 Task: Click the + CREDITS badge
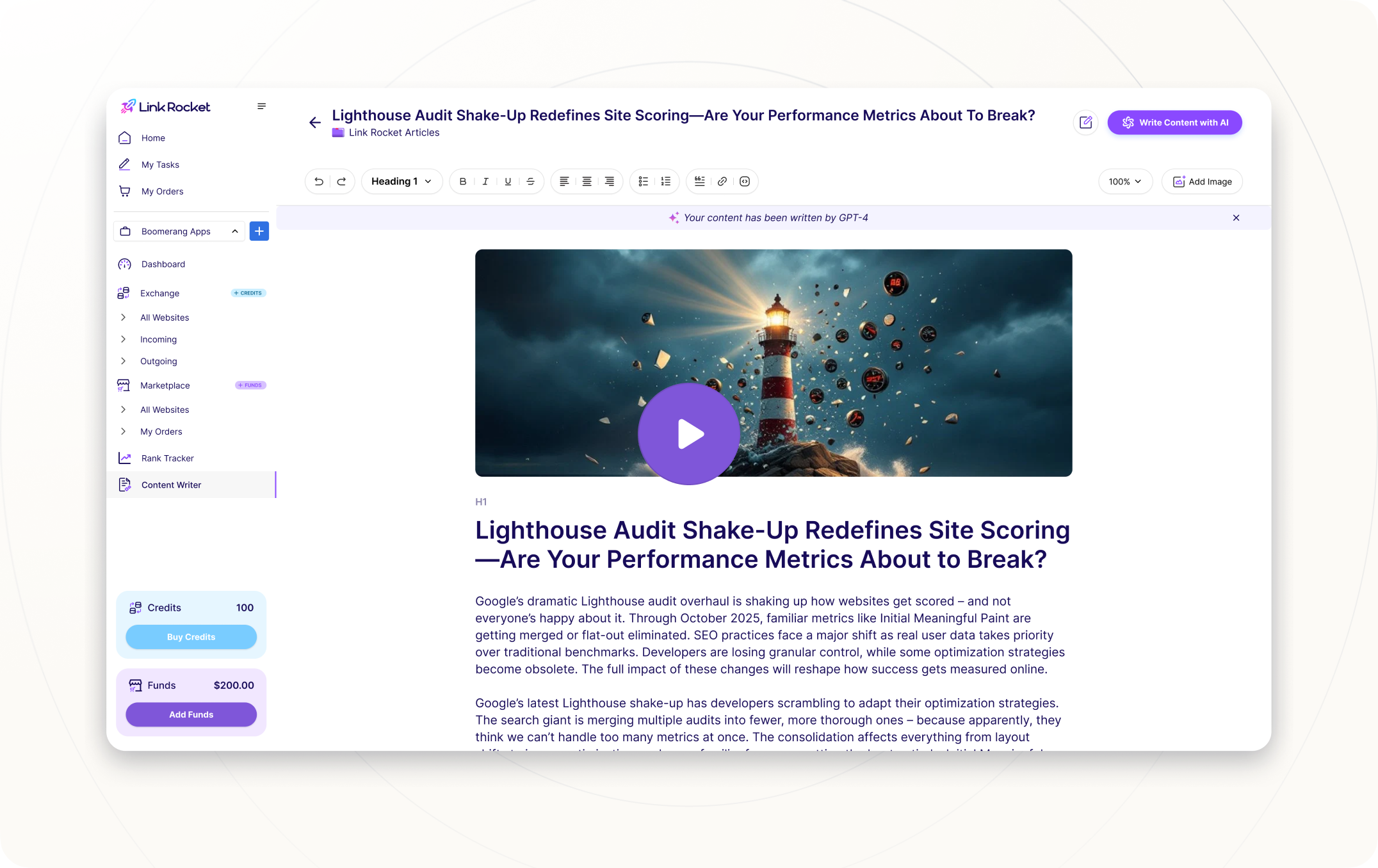pyautogui.click(x=248, y=293)
